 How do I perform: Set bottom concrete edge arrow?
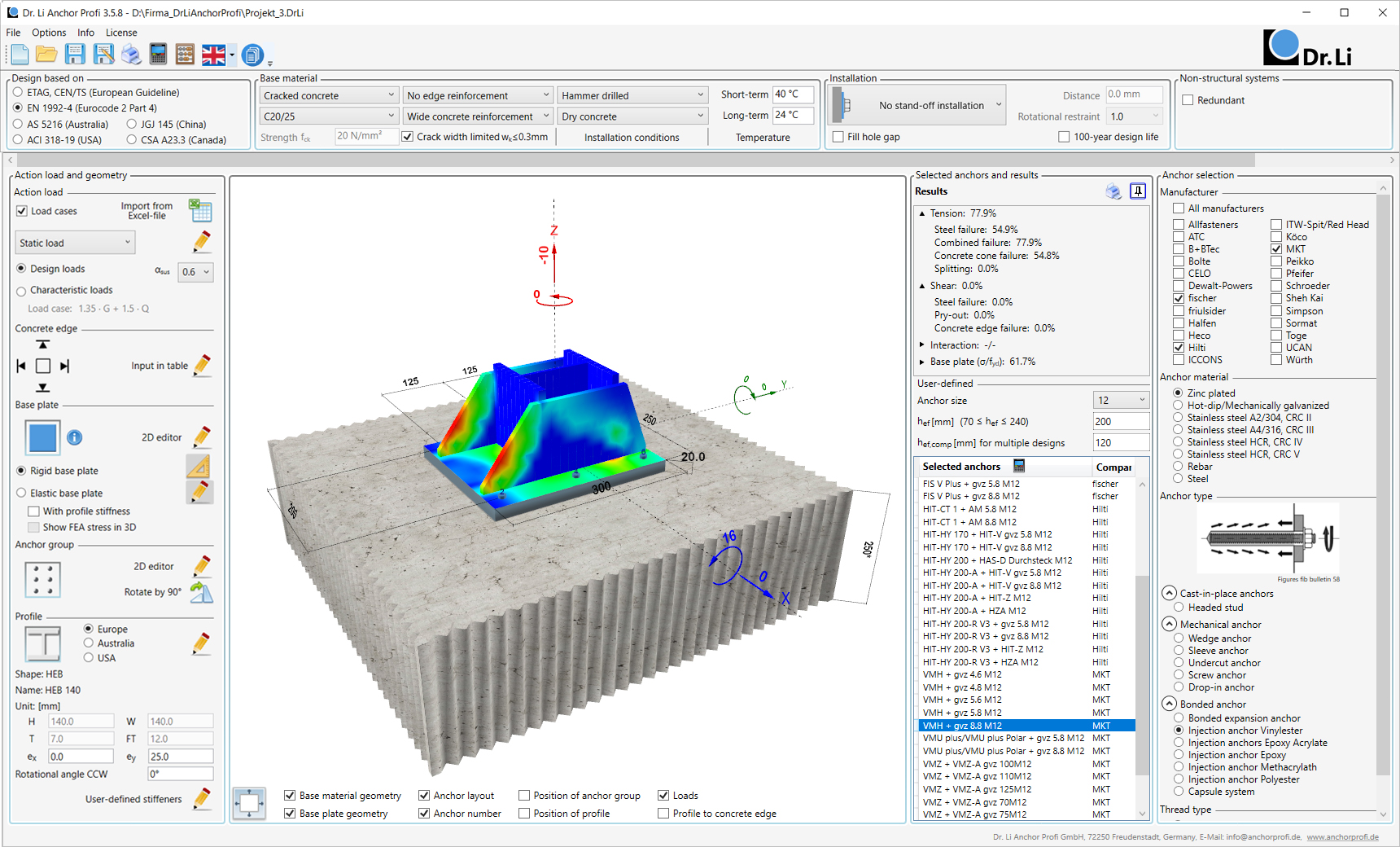pyautogui.click(x=43, y=388)
